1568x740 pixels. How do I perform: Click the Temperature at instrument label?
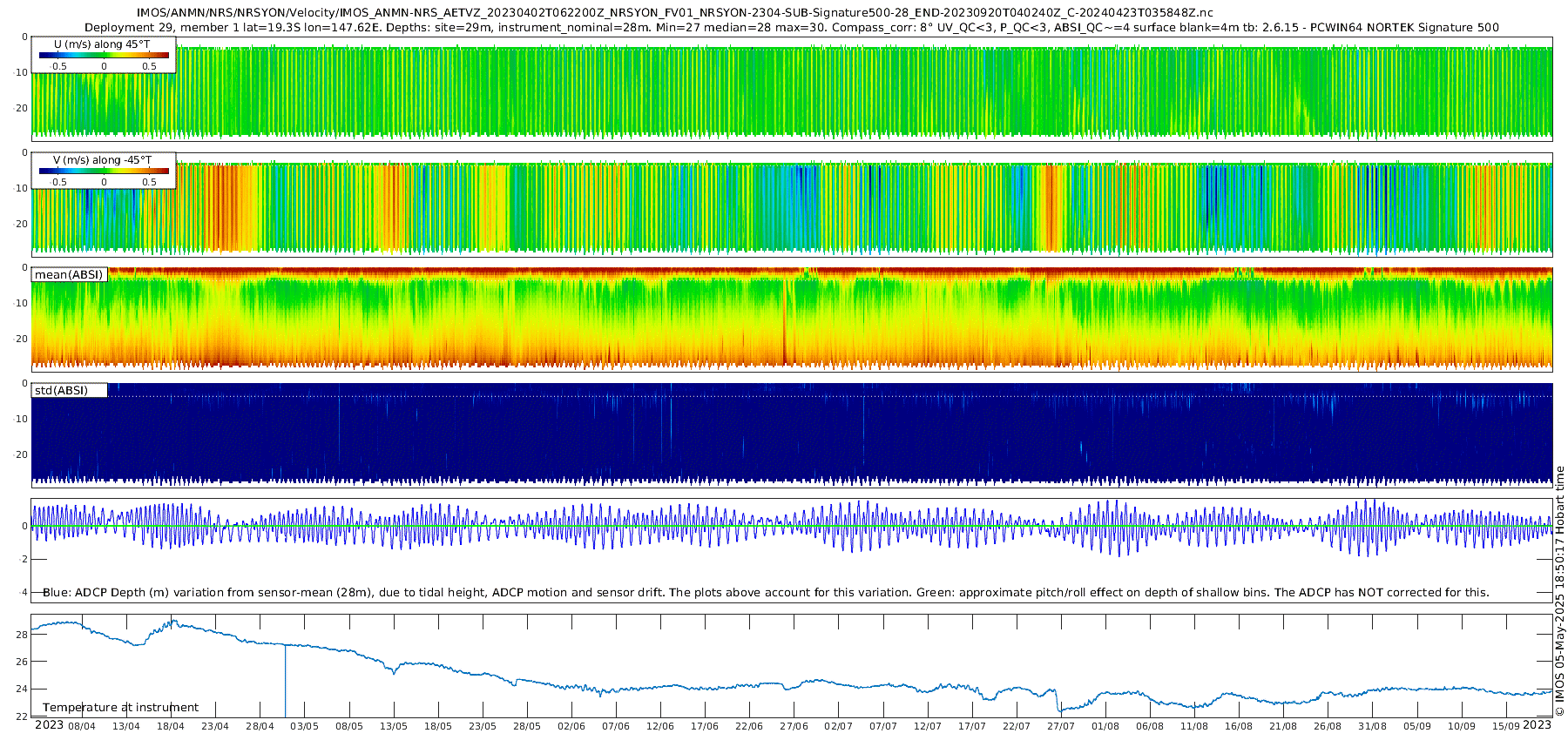120,708
